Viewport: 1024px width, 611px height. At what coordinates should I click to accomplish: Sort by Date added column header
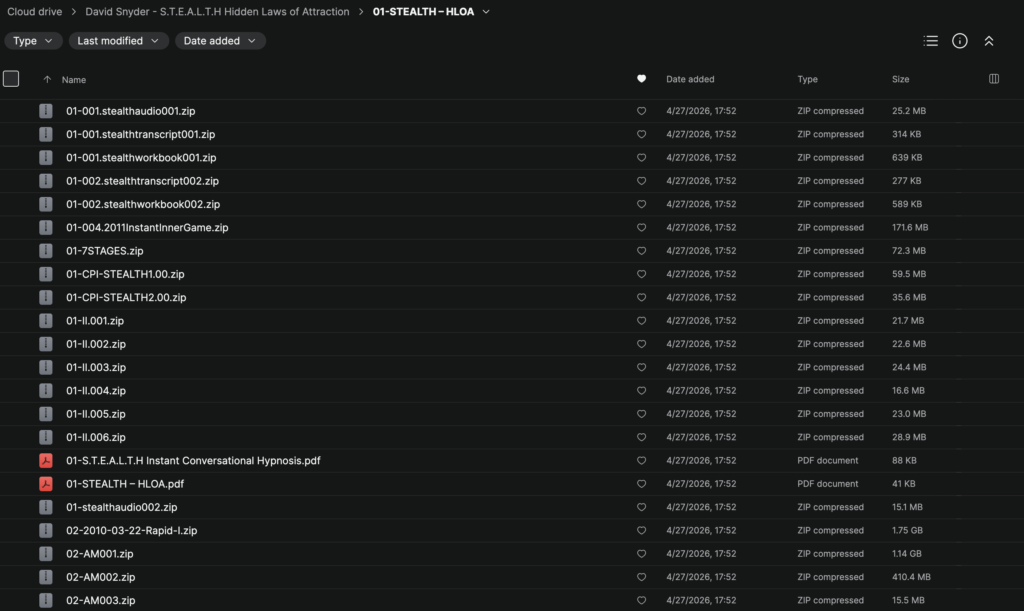(x=690, y=79)
